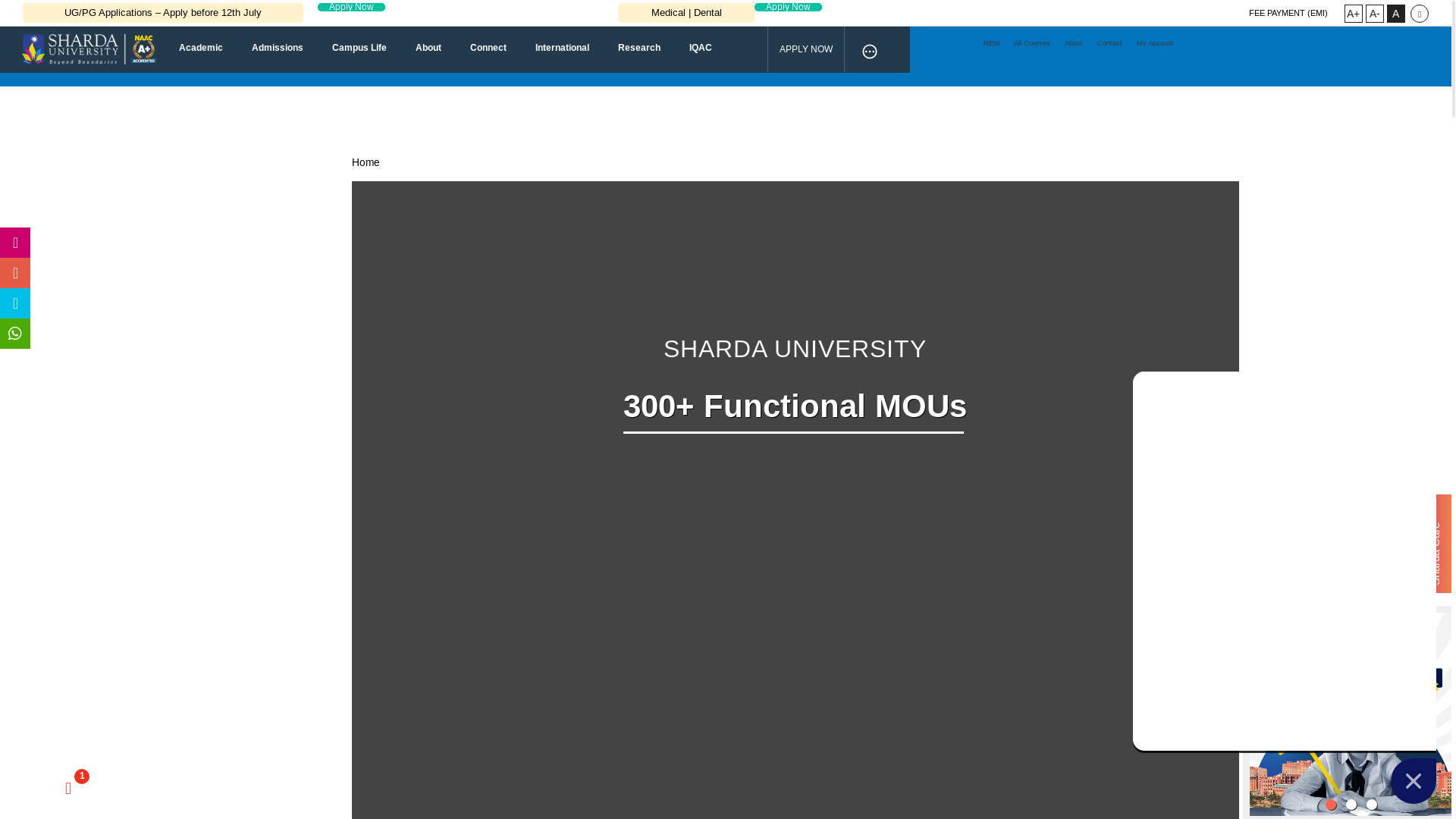Click the Sharda University logo
The height and width of the screenshot is (819, 1456).
pyautogui.click(x=89, y=49)
